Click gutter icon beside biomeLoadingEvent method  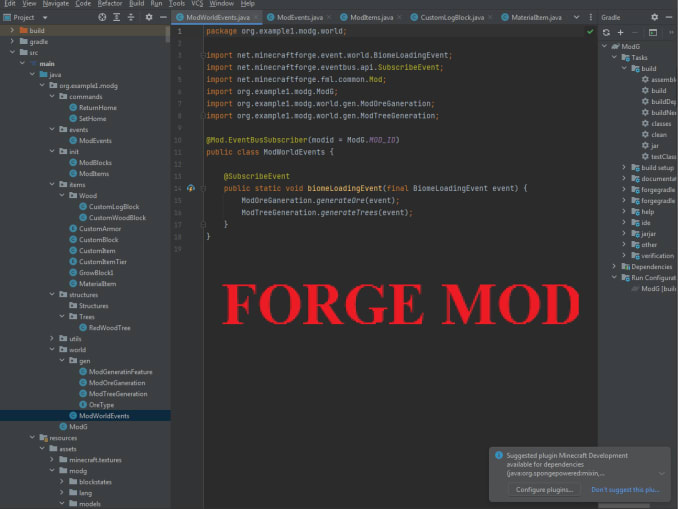[191, 188]
